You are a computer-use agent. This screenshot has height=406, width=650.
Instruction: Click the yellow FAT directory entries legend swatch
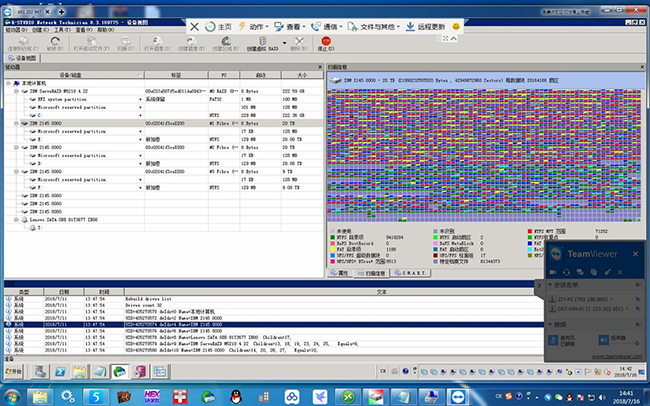click(x=332, y=250)
